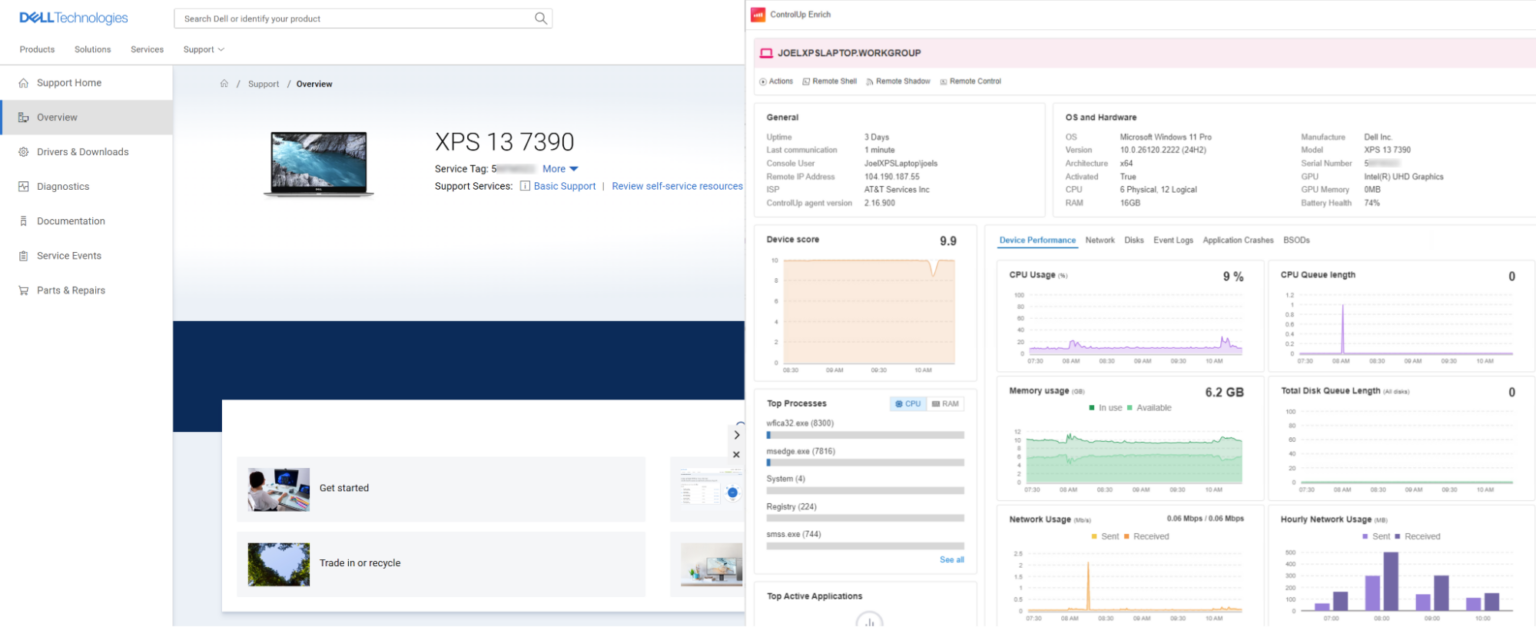Viewport: 1536px width, 627px height.
Task: Expand the More dropdown next to Service Tag
Action: tap(560, 168)
